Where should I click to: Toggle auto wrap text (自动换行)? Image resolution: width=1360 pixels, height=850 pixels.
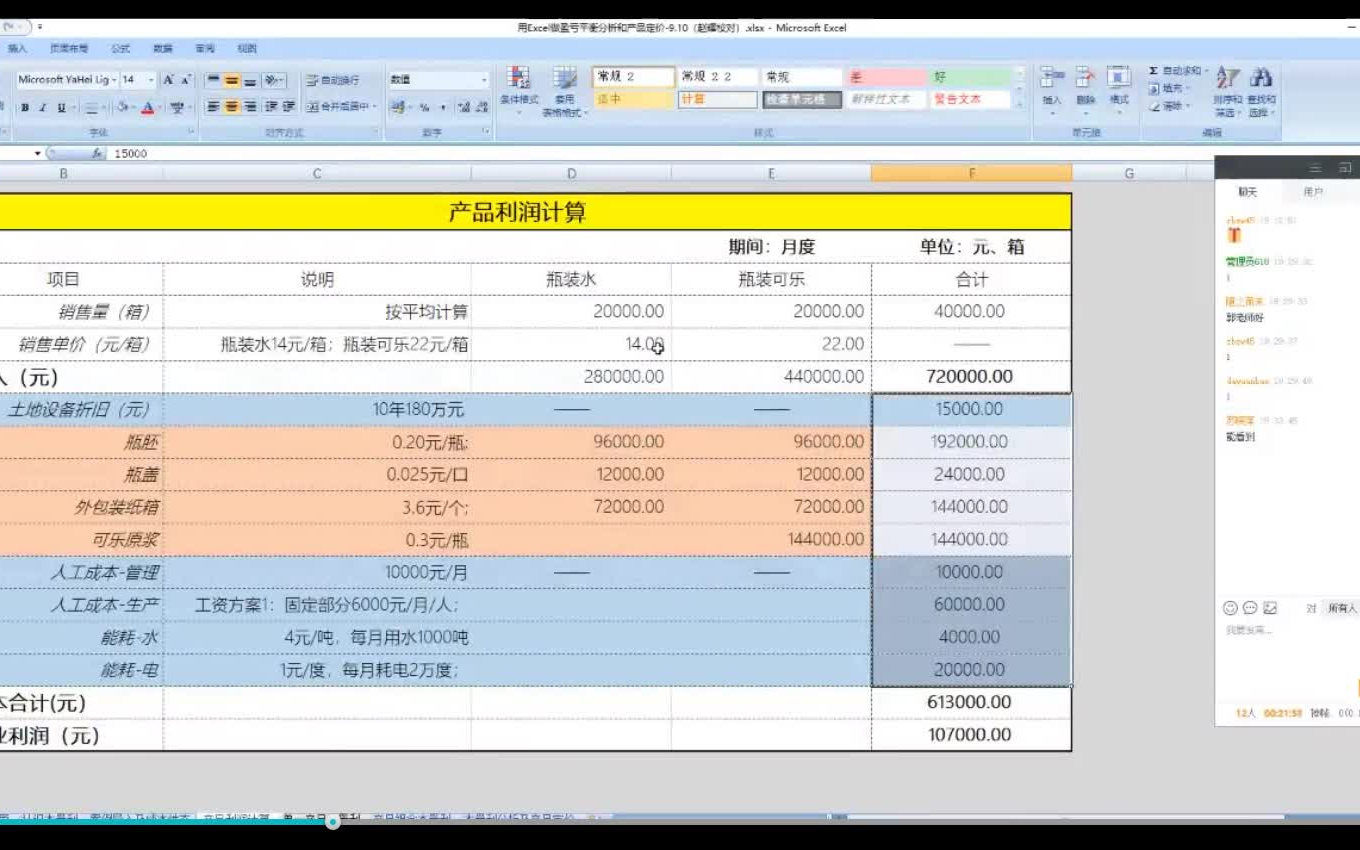(333, 80)
